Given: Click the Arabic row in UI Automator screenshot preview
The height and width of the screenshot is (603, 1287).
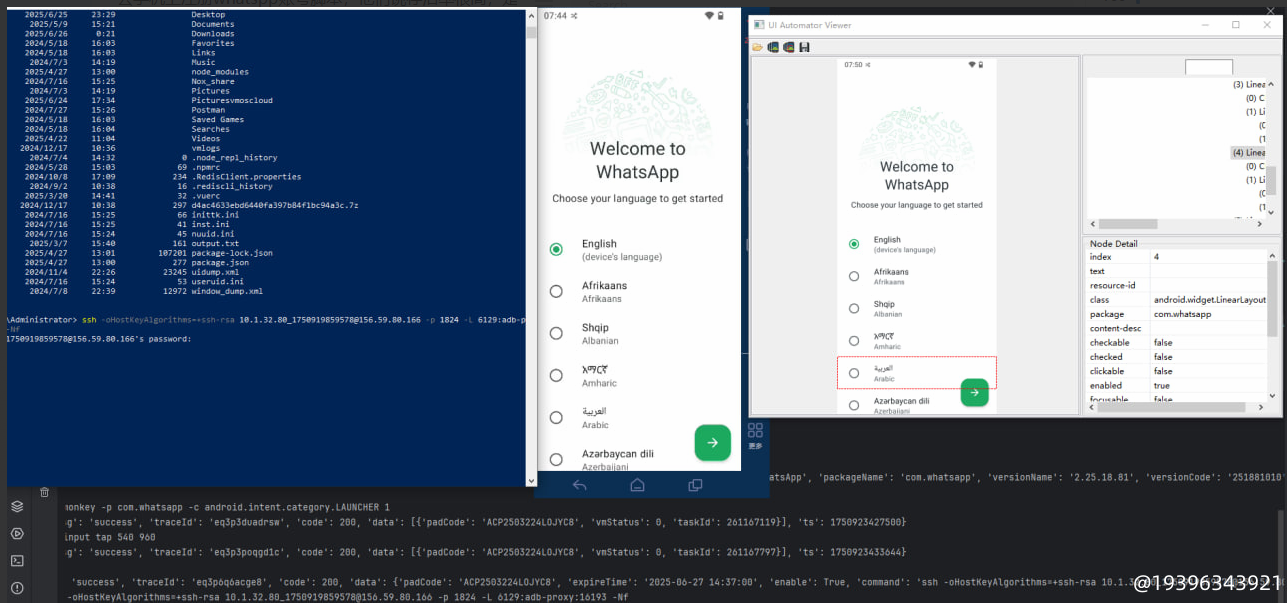Looking at the screenshot, I should (x=917, y=372).
